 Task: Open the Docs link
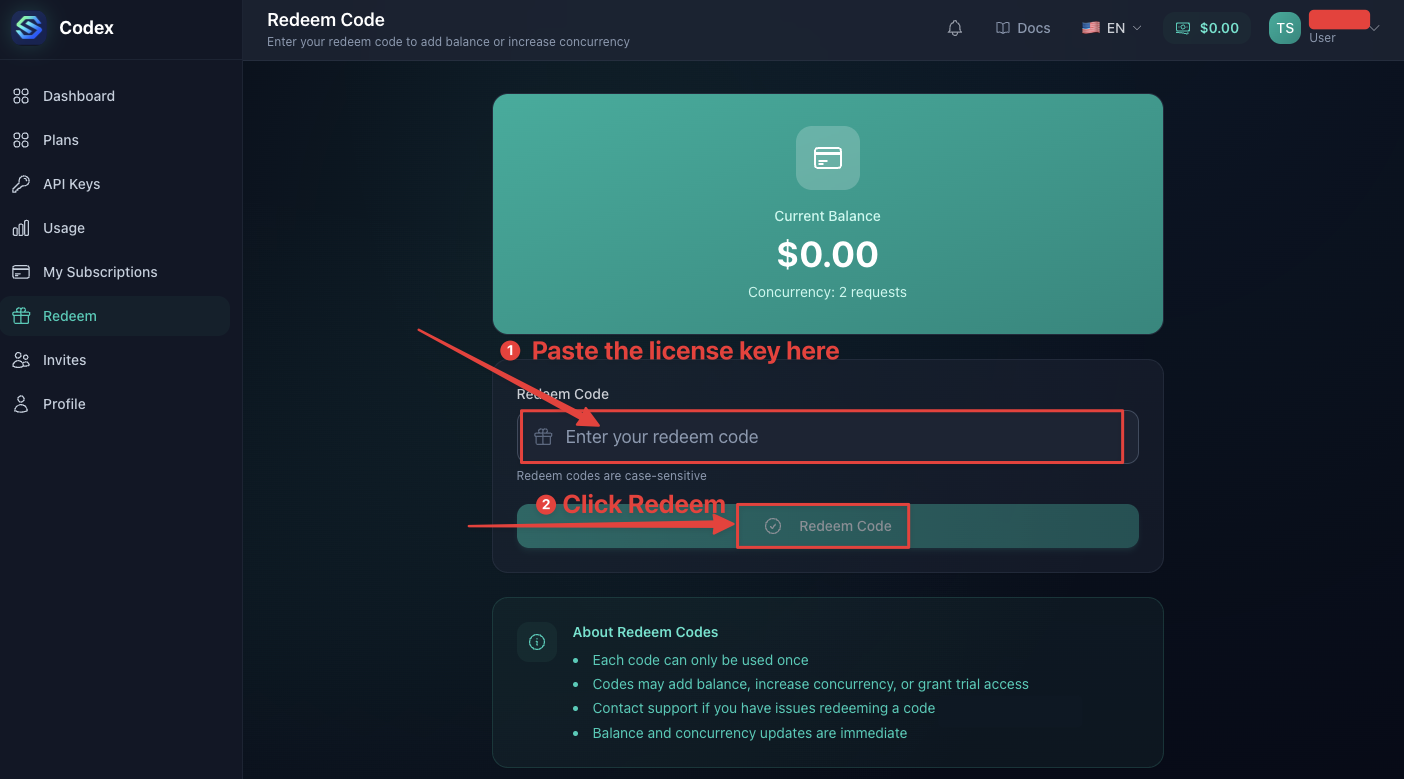pyautogui.click(x=1023, y=28)
